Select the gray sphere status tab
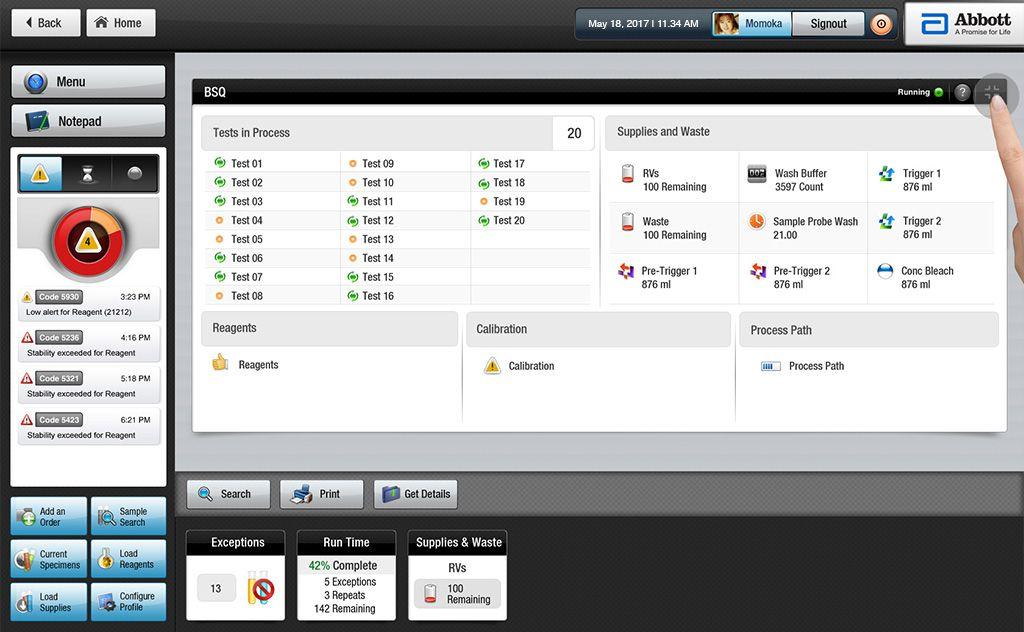The height and width of the screenshot is (632, 1024). [x=135, y=174]
